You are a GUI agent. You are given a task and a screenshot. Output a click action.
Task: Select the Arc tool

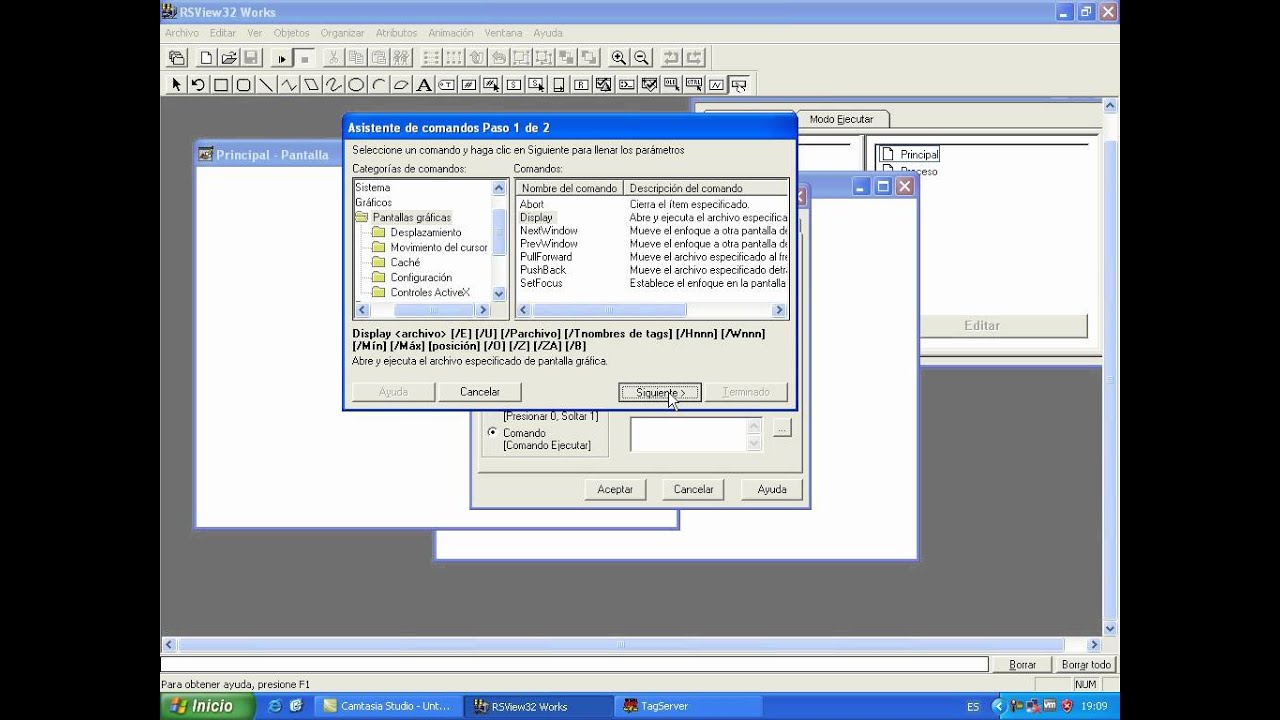click(379, 85)
